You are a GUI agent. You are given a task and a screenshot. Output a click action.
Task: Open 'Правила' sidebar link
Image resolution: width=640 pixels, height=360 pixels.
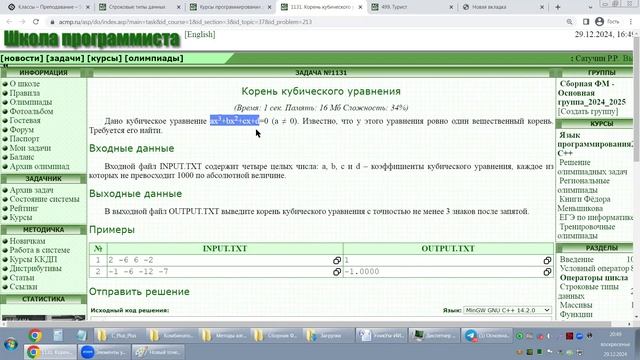click(x=24, y=93)
